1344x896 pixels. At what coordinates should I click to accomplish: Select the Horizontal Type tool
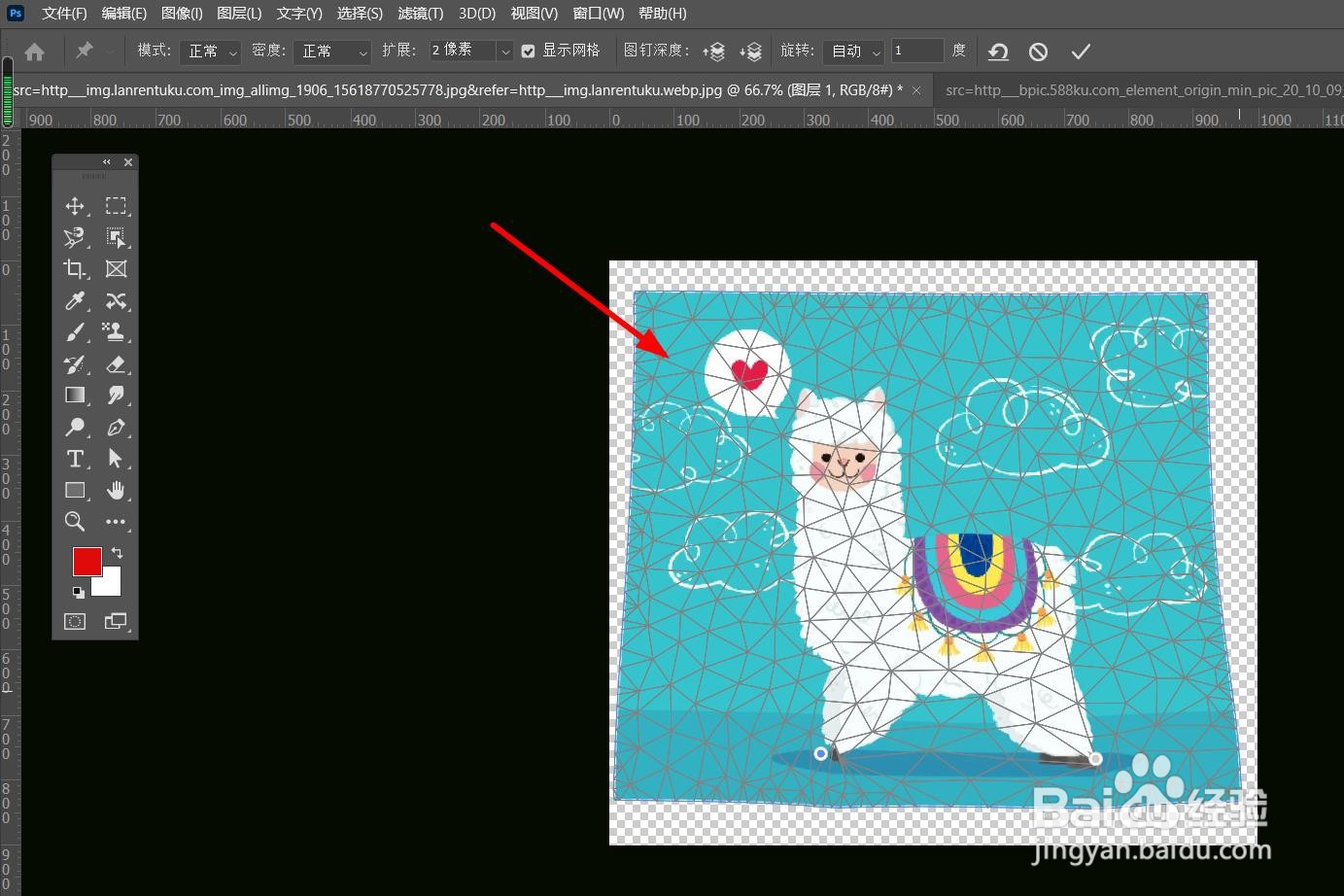75,459
